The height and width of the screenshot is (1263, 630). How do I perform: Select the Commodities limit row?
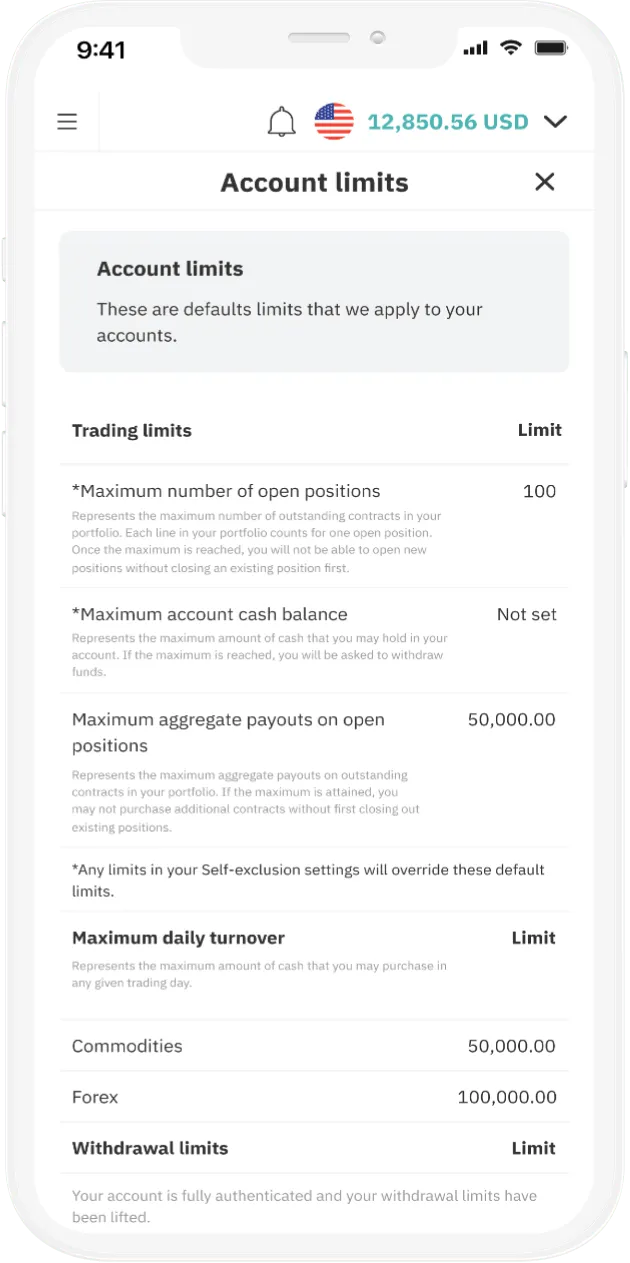(127, 1046)
